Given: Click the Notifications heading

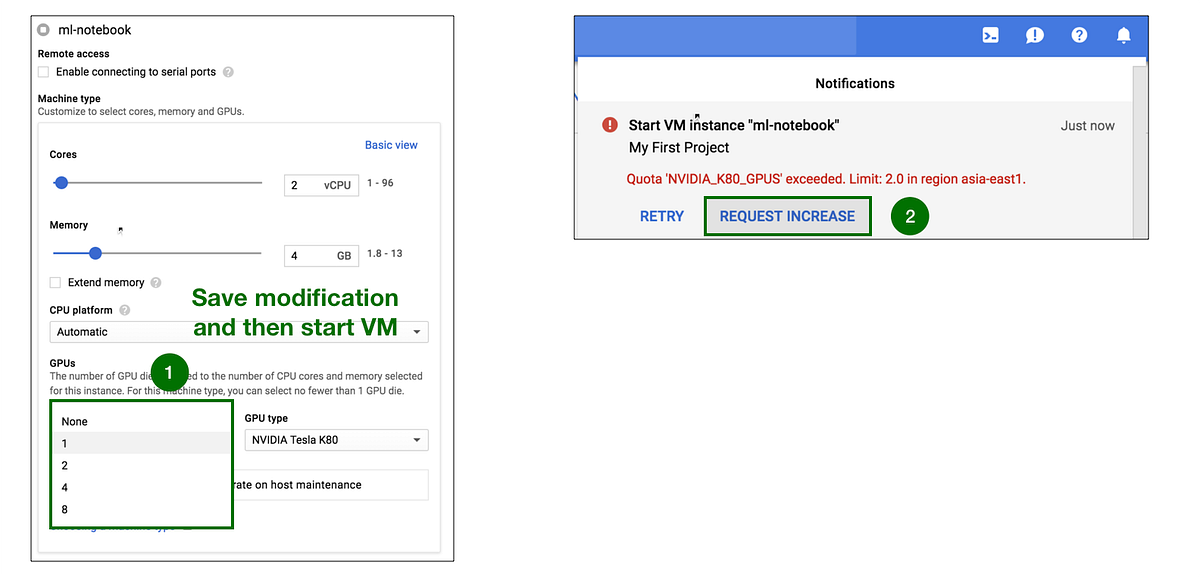Looking at the screenshot, I should click(x=855, y=83).
